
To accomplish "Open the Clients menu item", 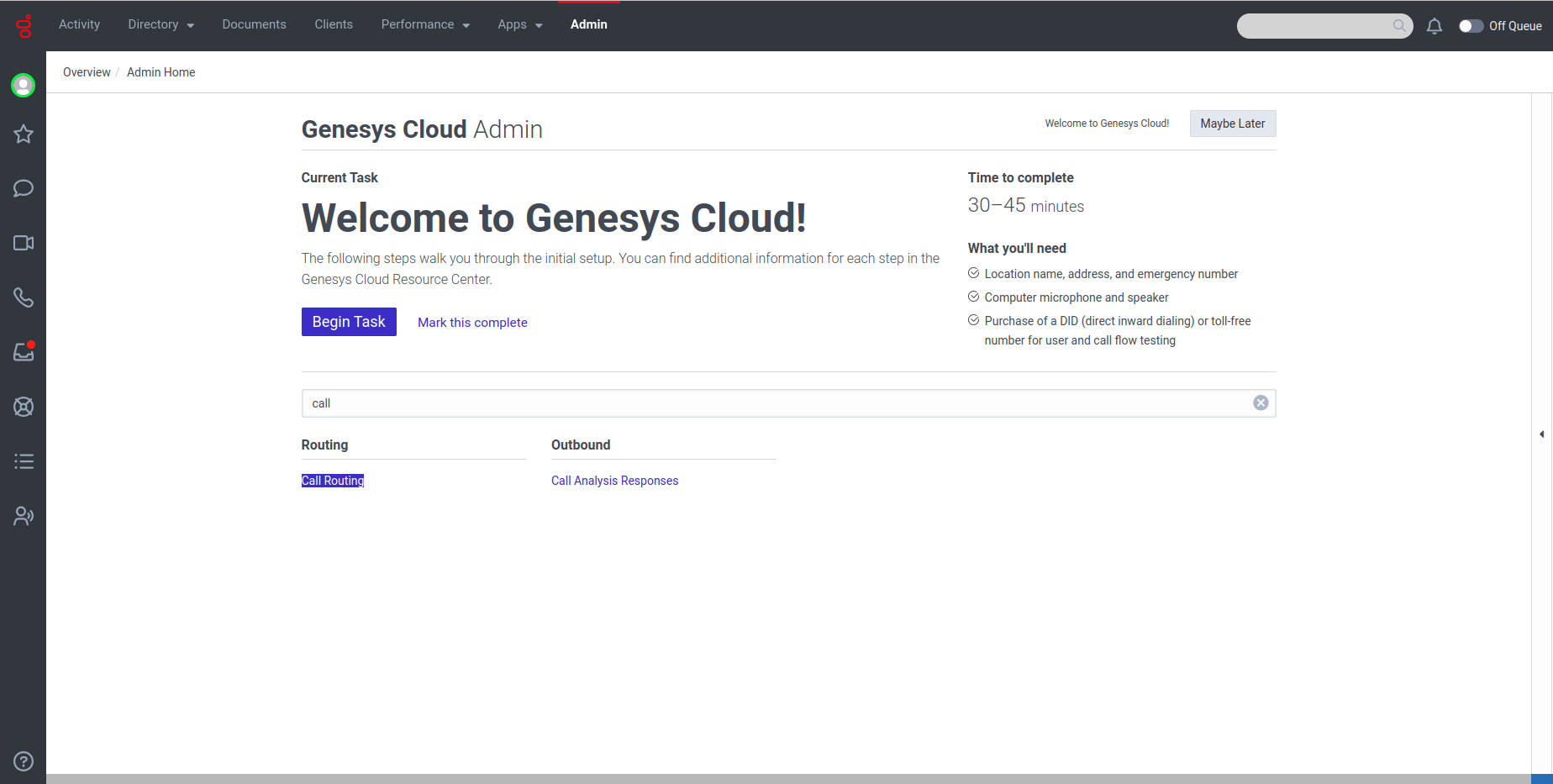I will pyautogui.click(x=334, y=25).
